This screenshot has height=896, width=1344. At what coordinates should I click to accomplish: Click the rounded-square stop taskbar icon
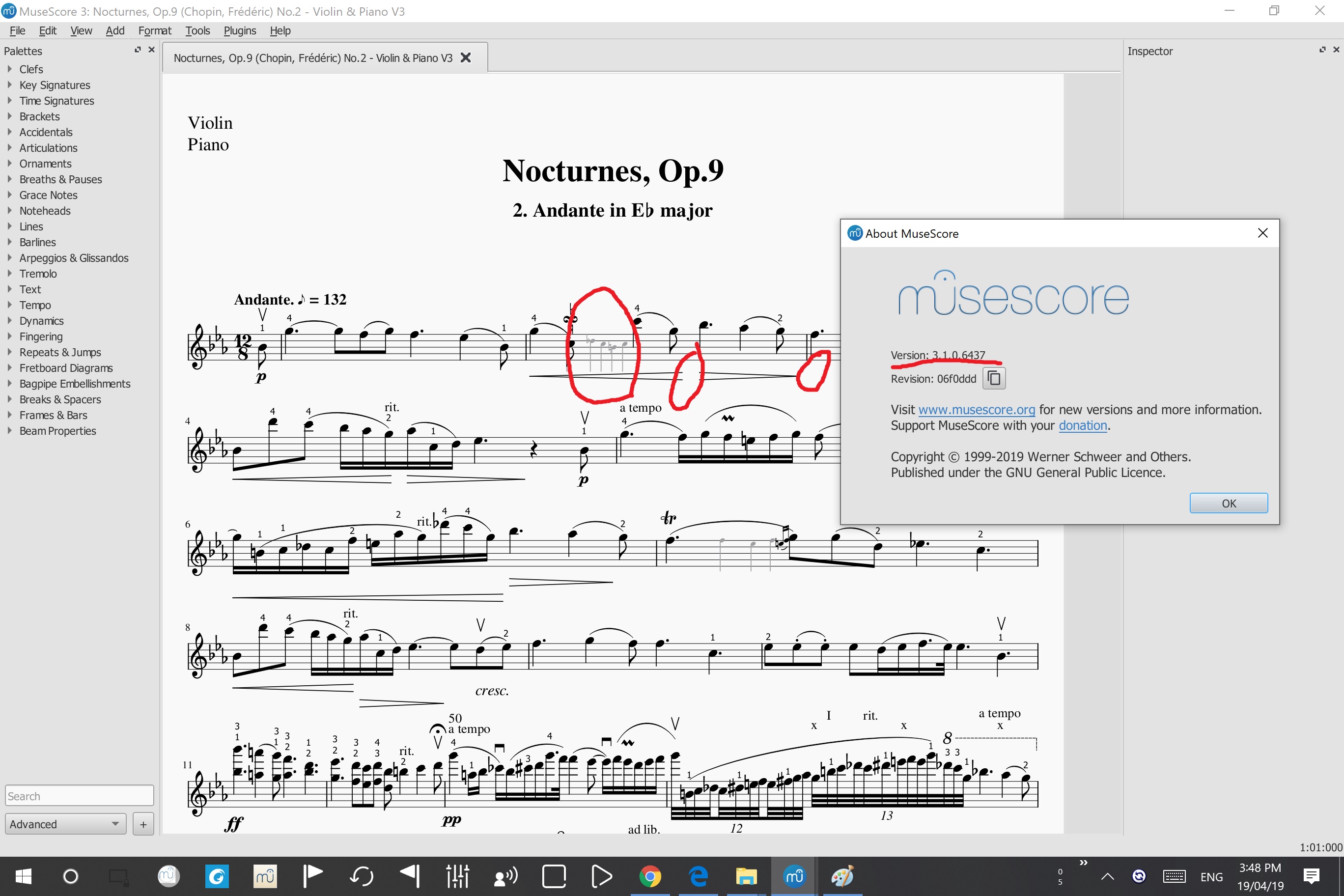tap(554, 876)
